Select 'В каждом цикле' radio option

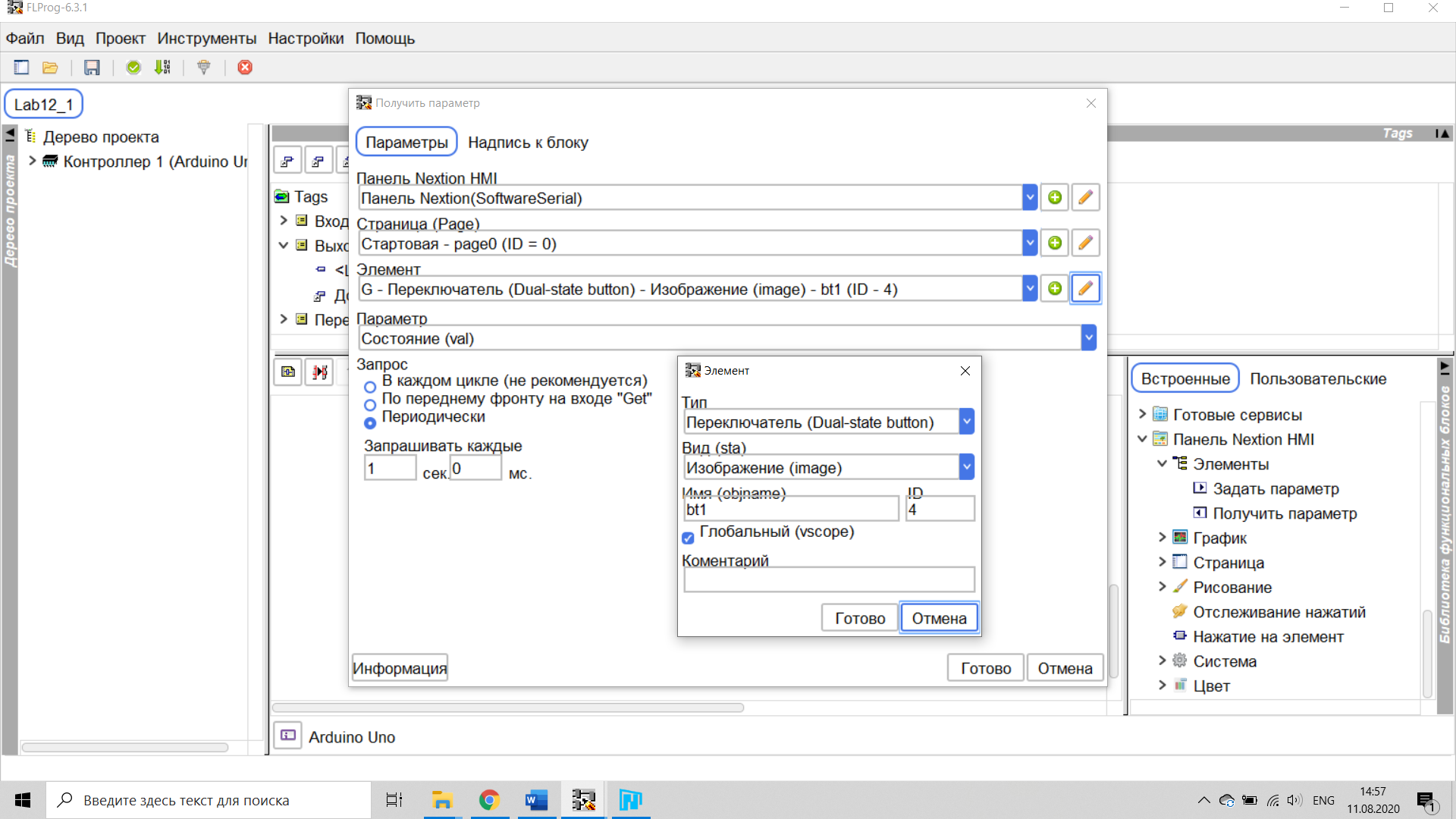(370, 387)
